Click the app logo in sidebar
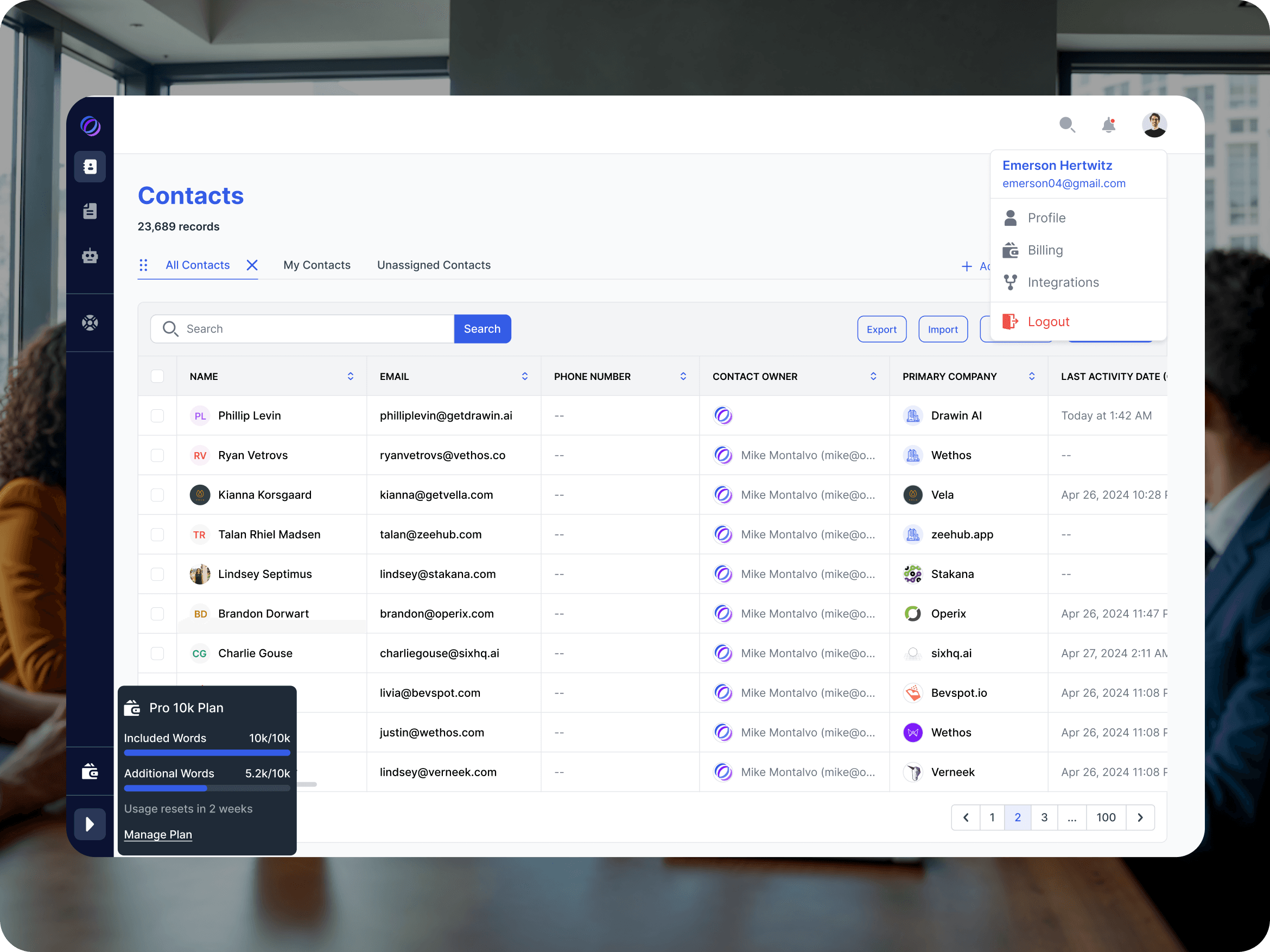 tap(90, 125)
